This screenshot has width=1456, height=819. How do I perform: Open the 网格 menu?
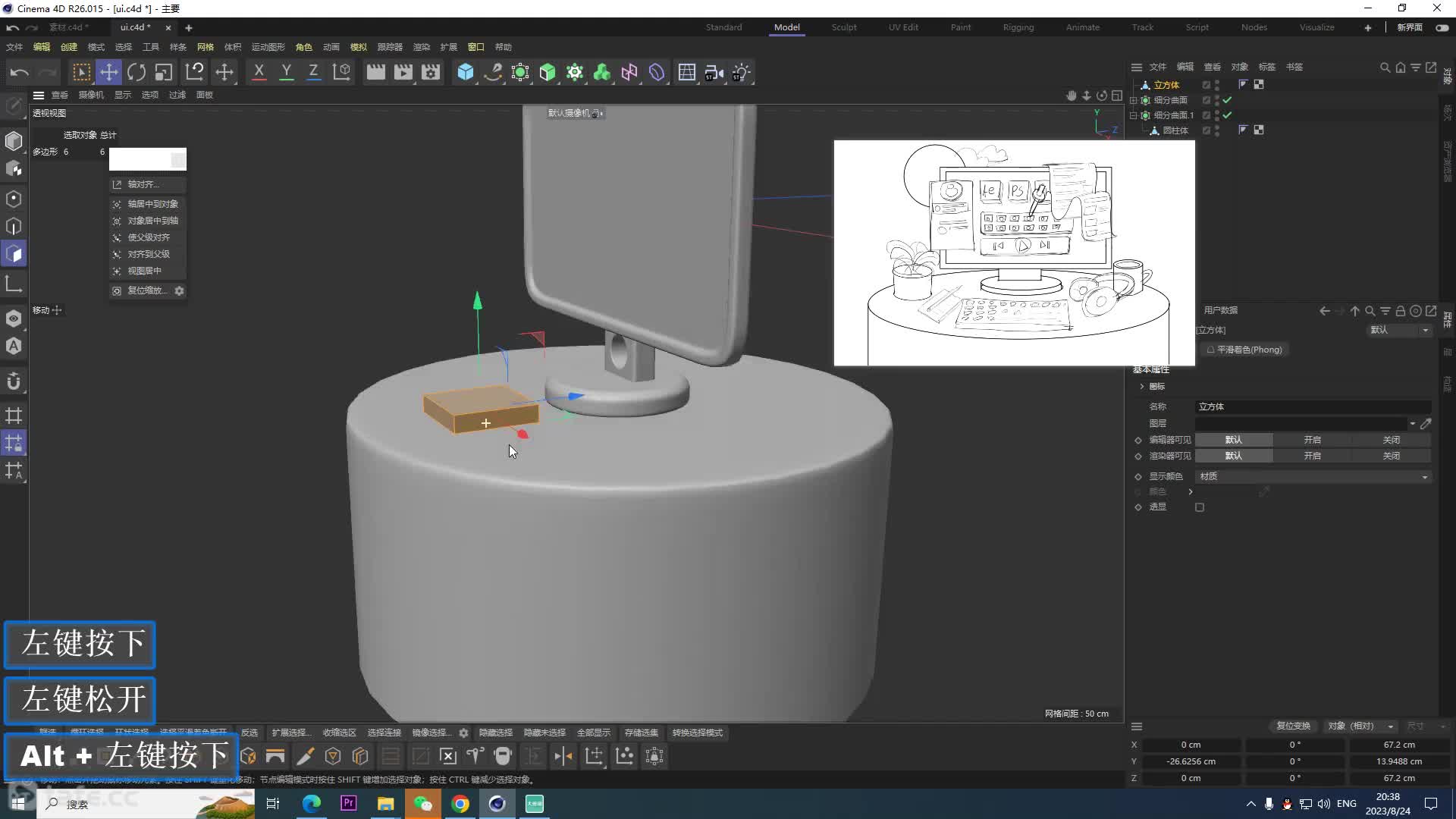pyautogui.click(x=205, y=47)
